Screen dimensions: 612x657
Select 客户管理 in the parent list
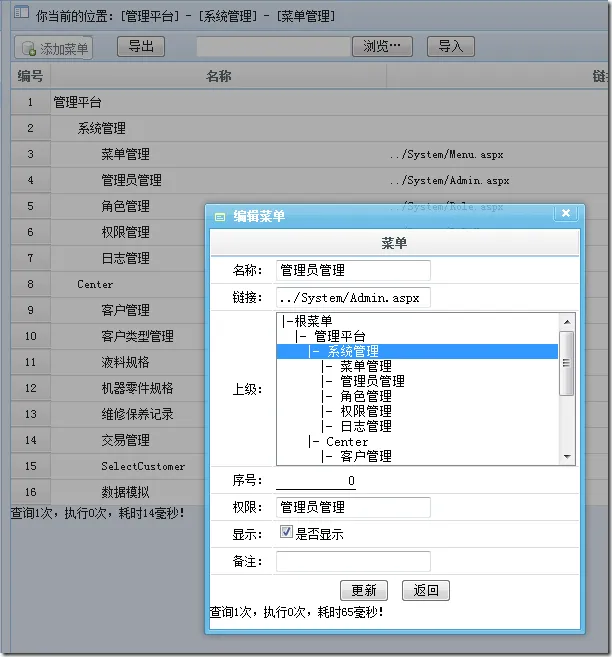pos(417,456)
